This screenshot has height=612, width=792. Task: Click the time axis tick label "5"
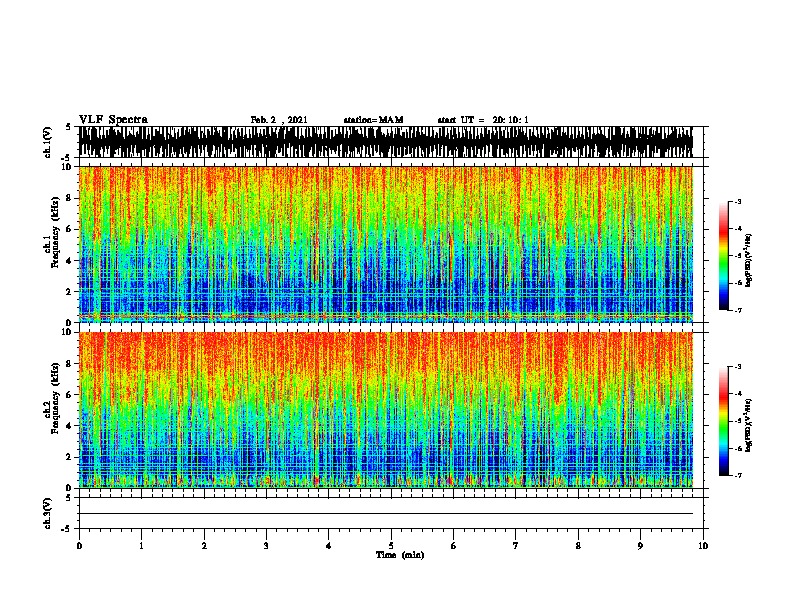[391, 546]
